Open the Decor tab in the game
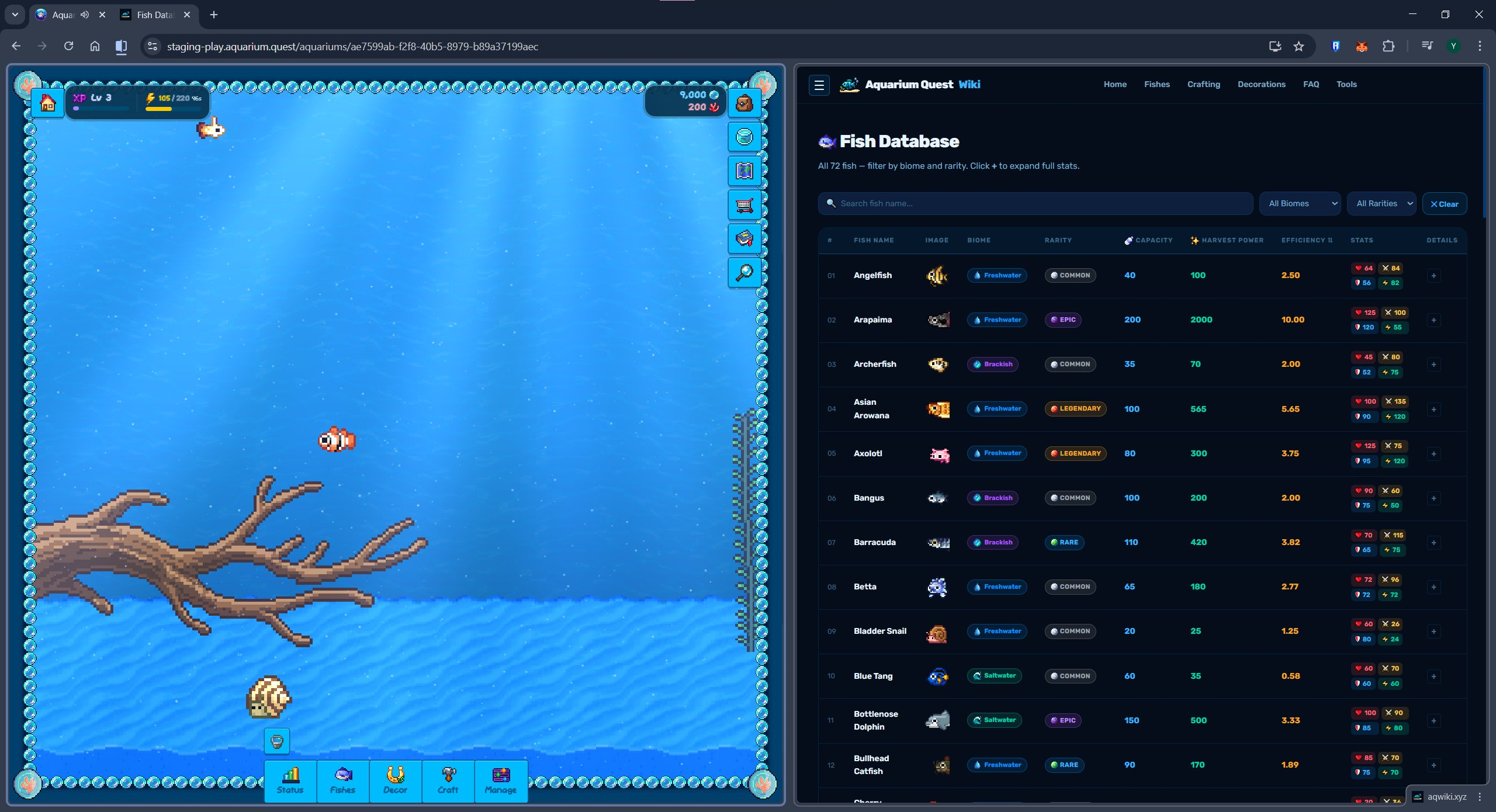Viewport: 1496px width, 812px height. (x=396, y=781)
